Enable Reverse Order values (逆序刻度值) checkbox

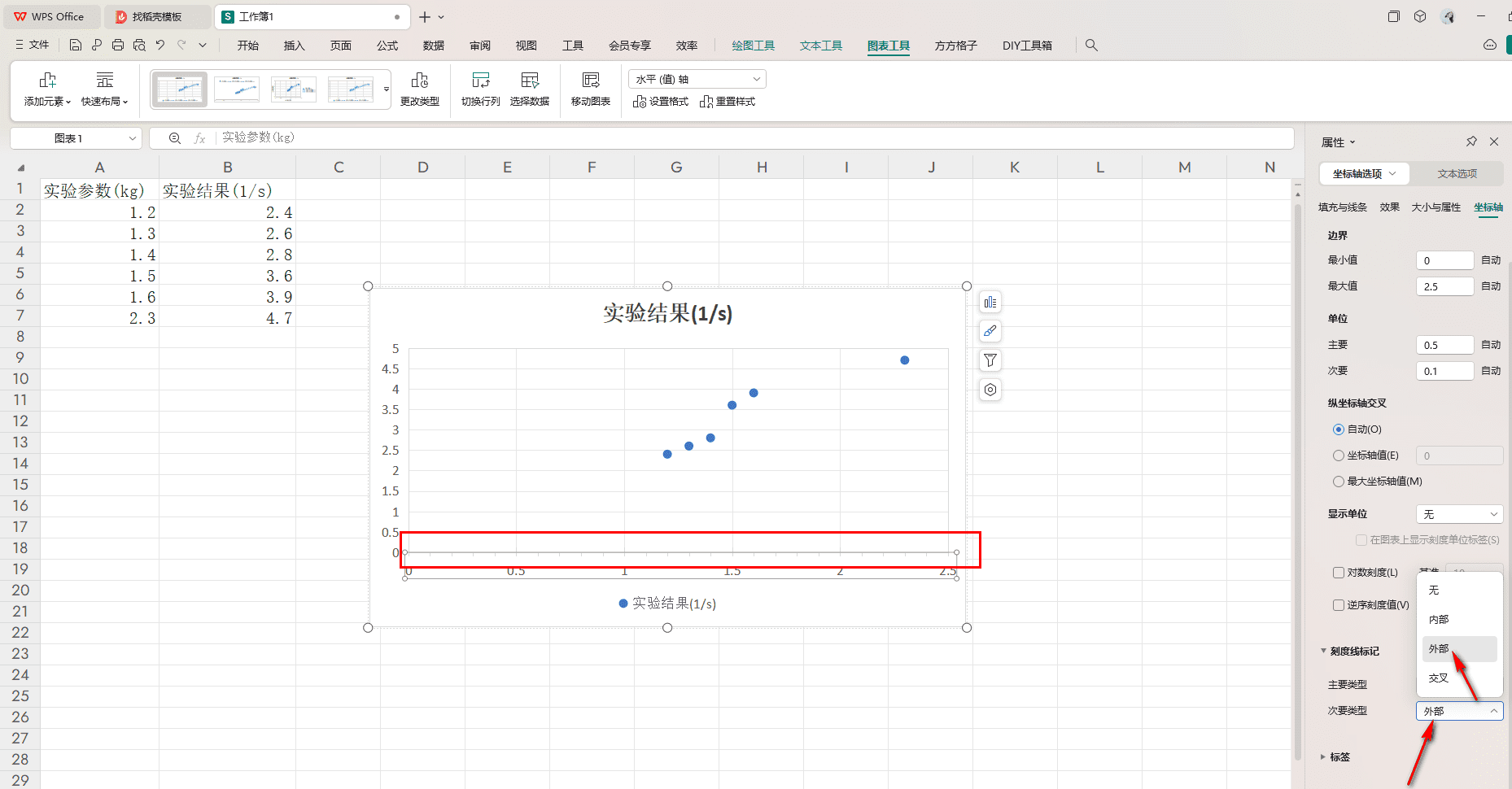[x=1339, y=605]
